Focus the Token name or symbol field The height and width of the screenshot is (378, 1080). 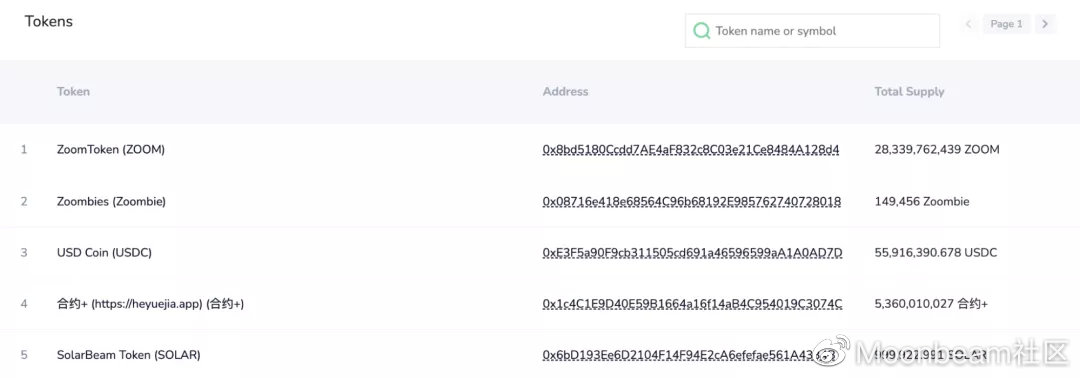[812, 31]
